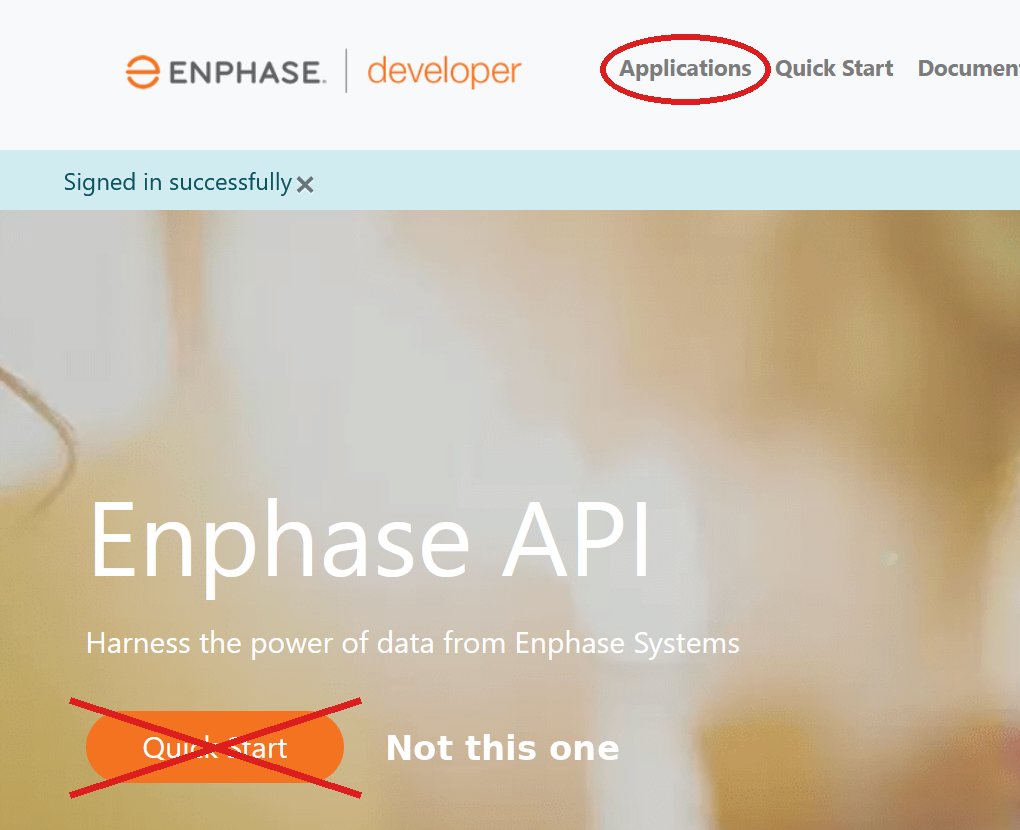Open the Documentation navigation link
Screen dimensions: 1020x830
point(969,68)
